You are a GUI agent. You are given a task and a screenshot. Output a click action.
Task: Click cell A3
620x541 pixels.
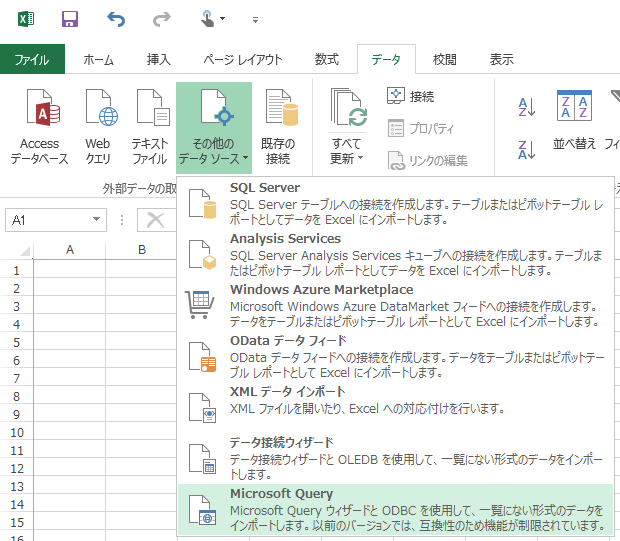[x=70, y=306]
